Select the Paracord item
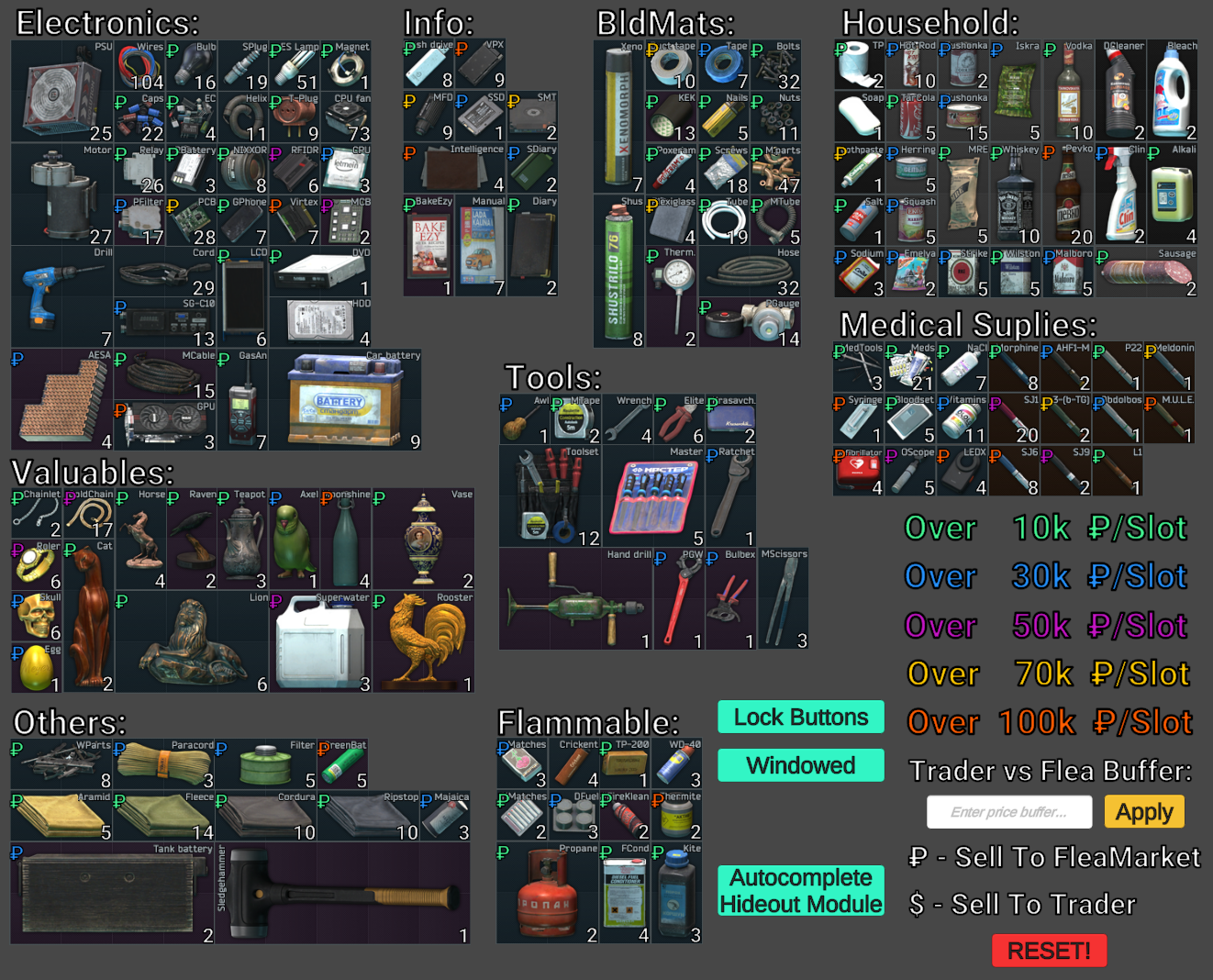The height and width of the screenshot is (980, 1213). tap(165, 764)
